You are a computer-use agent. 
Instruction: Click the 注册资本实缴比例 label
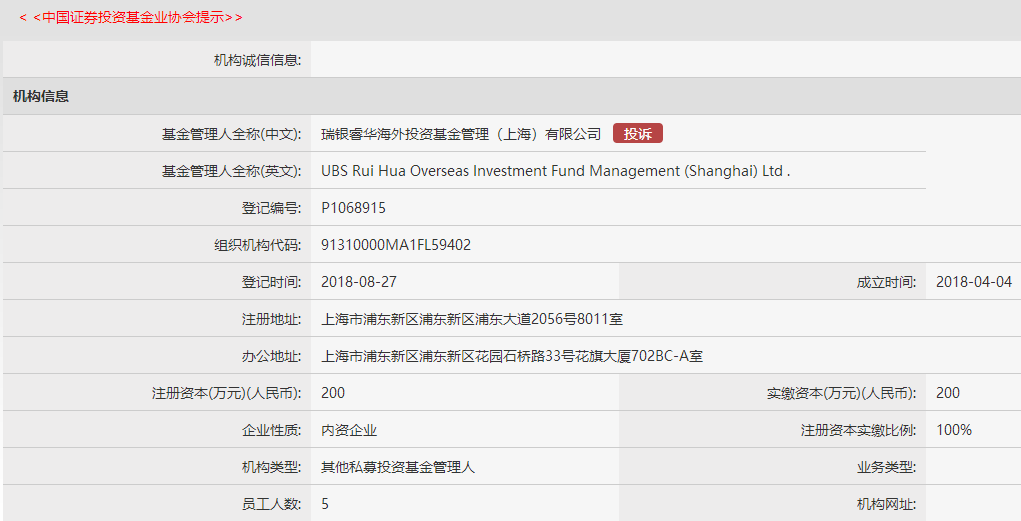[x=858, y=430]
